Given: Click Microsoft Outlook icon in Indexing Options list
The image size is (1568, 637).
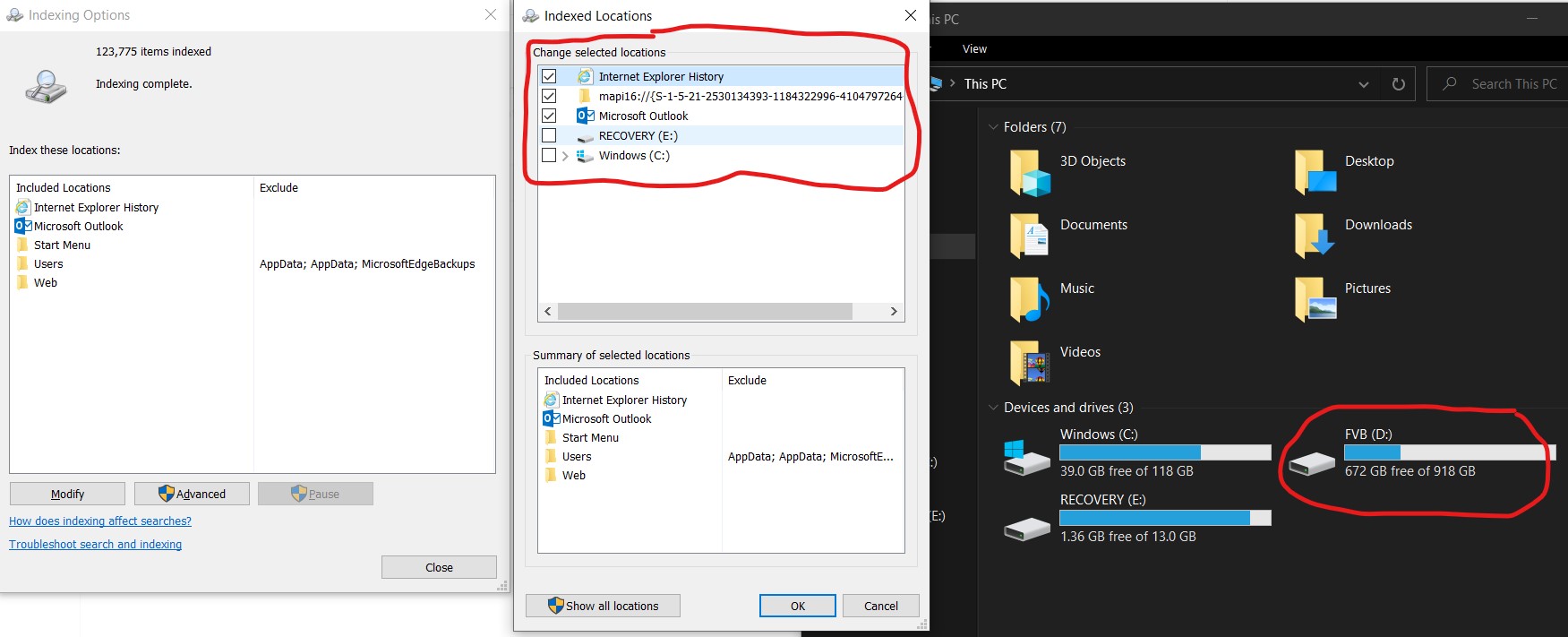Looking at the screenshot, I should tap(23, 226).
